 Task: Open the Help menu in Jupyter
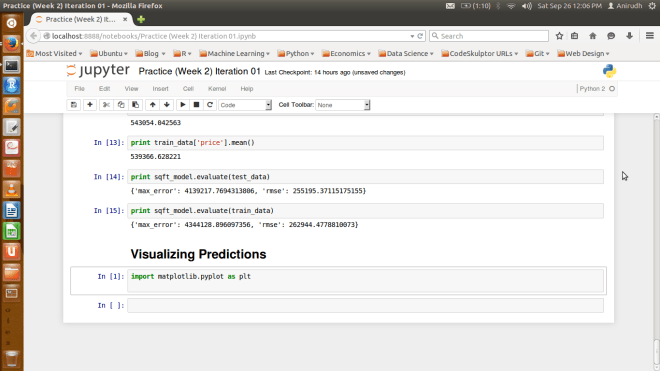(247, 89)
